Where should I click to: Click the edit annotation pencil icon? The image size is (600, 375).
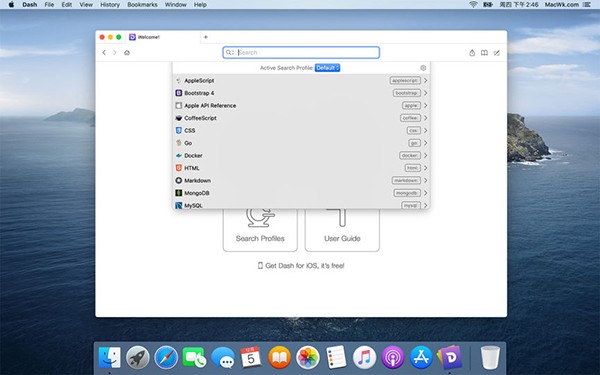tap(497, 53)
